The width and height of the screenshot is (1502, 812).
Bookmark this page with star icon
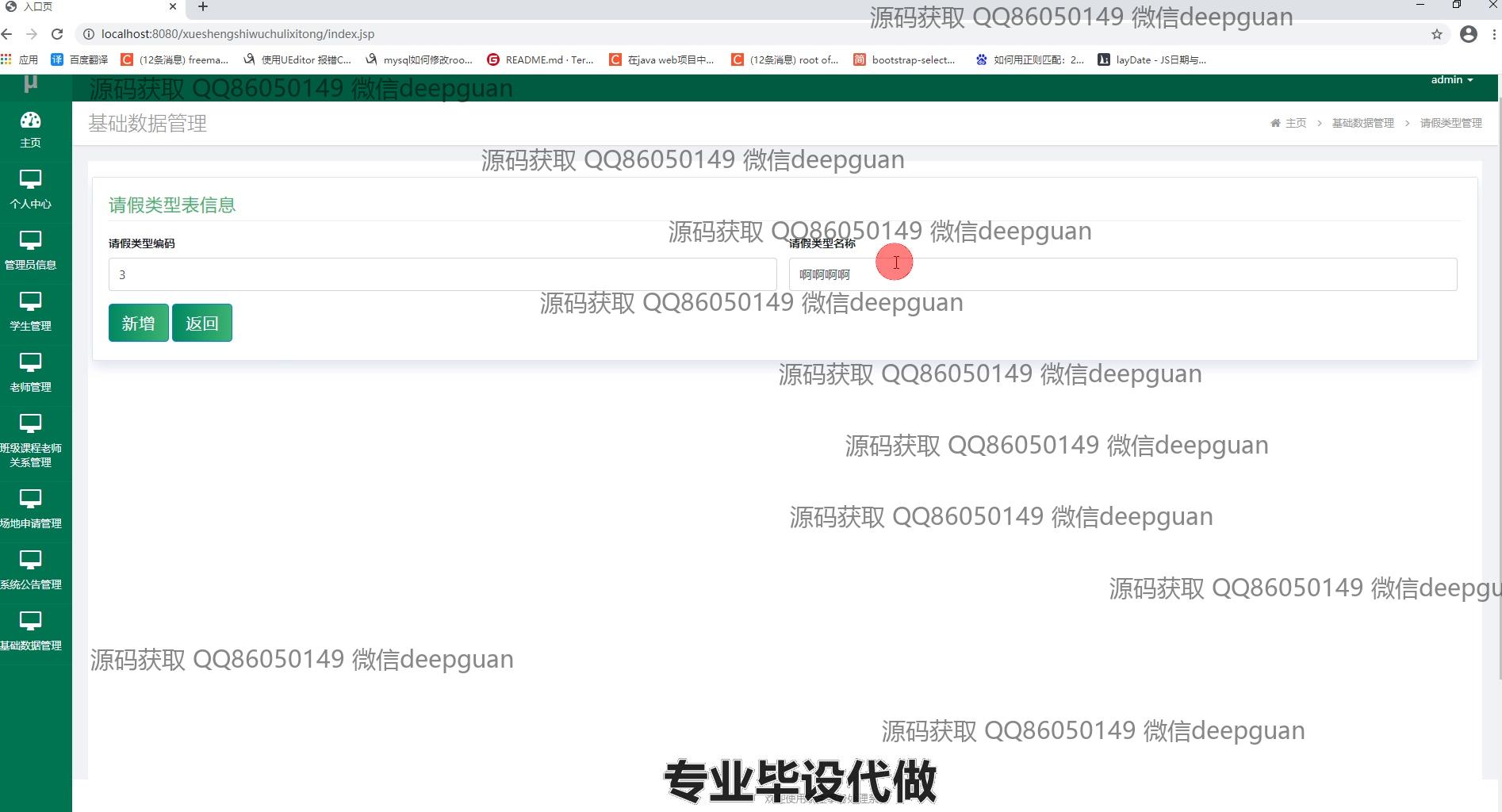click(x=1436, y=34)
